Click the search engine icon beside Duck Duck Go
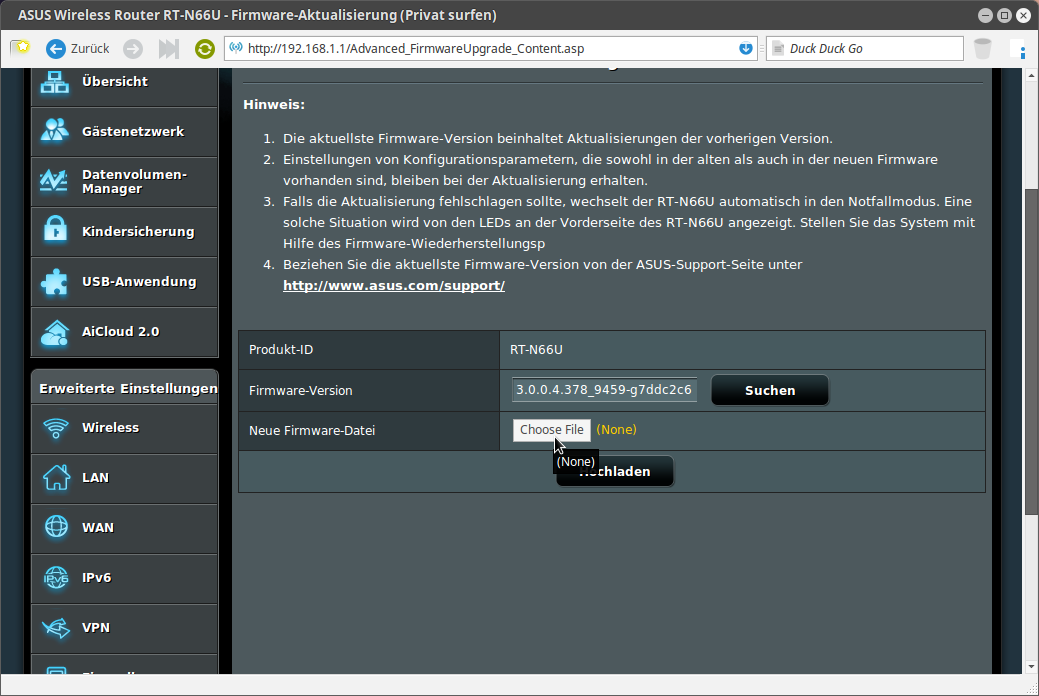Screen dimensions: 1039x696 coord(778,48)
